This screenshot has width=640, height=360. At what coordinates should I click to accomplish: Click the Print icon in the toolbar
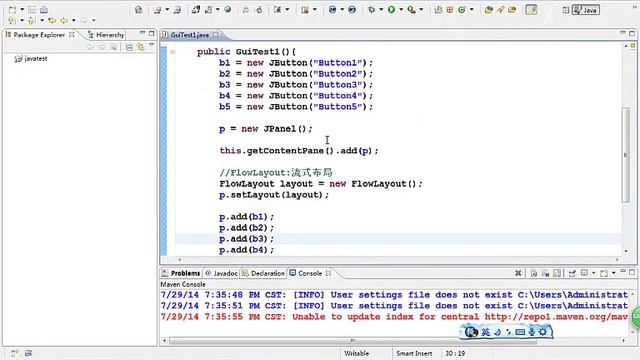(44, 9)
